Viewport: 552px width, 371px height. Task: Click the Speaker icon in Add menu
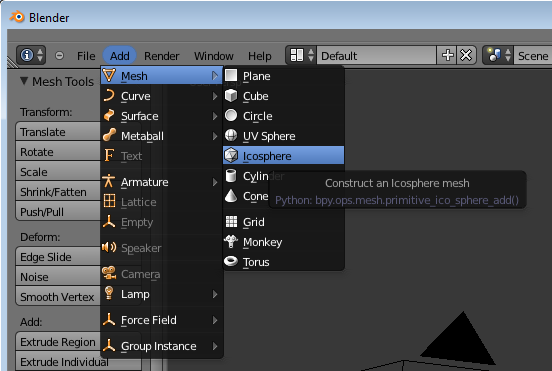pyautogui.click(x=109, y=247)
